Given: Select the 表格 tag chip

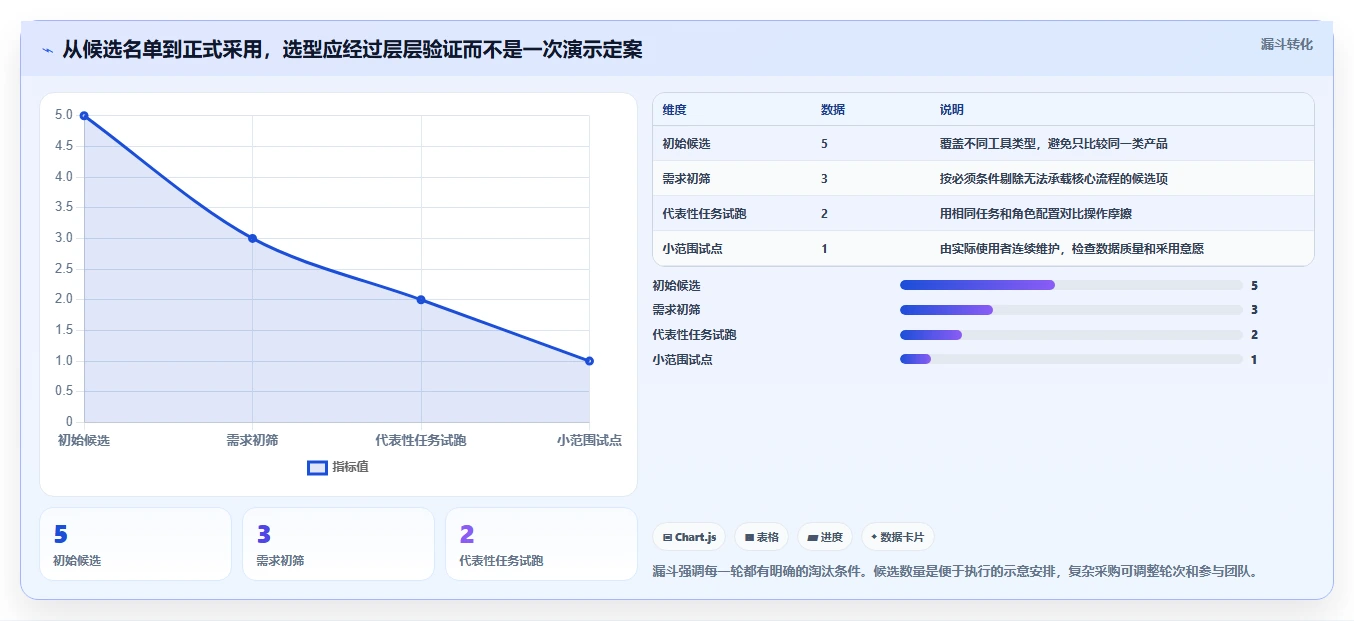Looking at the screenshot, I should tap(761, 537).
